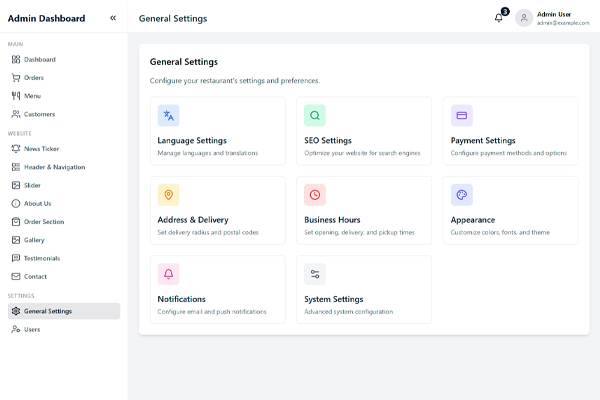Select Testimonials in sidebar
The width and height of the screenshot is (600, 400).
click(64, 258)
